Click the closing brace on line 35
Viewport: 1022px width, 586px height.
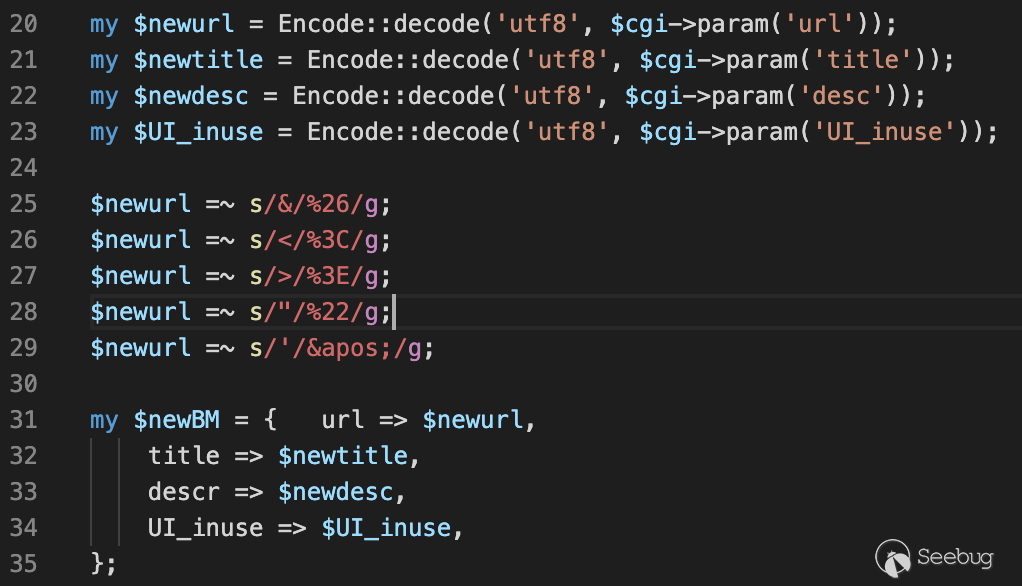coord(97,564)
